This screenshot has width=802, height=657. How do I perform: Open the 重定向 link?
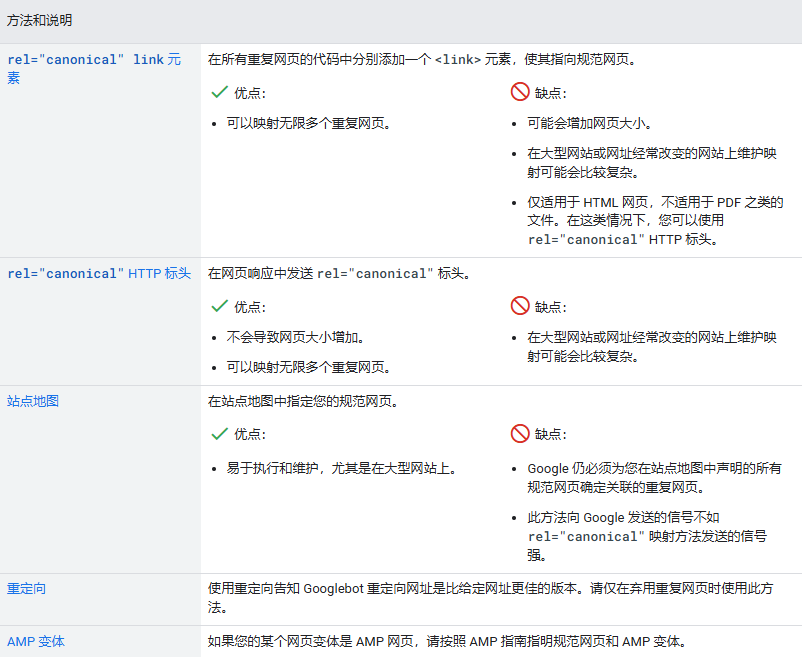(27, 589)
